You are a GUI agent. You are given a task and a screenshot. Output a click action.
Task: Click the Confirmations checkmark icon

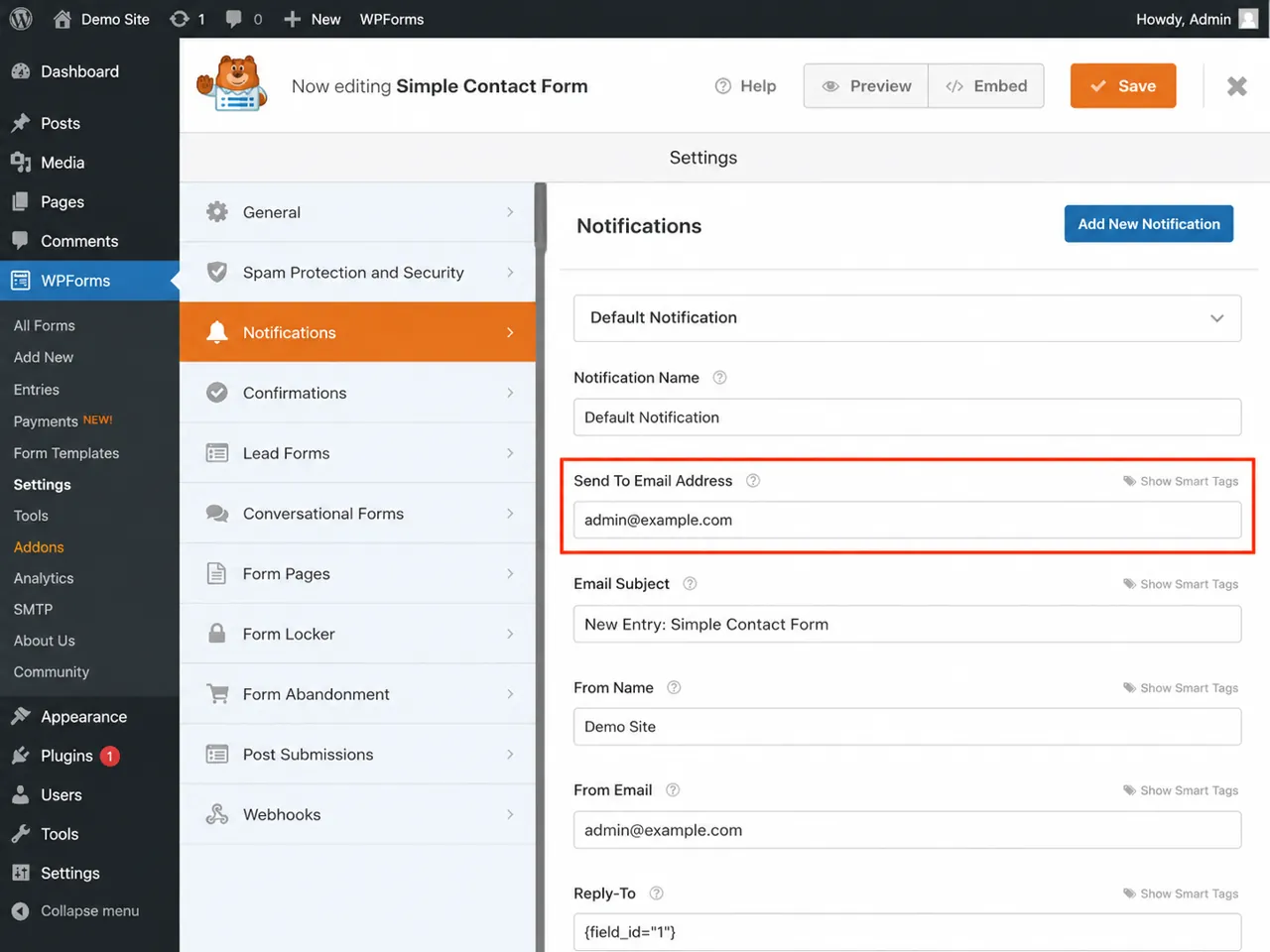(216, 393)
